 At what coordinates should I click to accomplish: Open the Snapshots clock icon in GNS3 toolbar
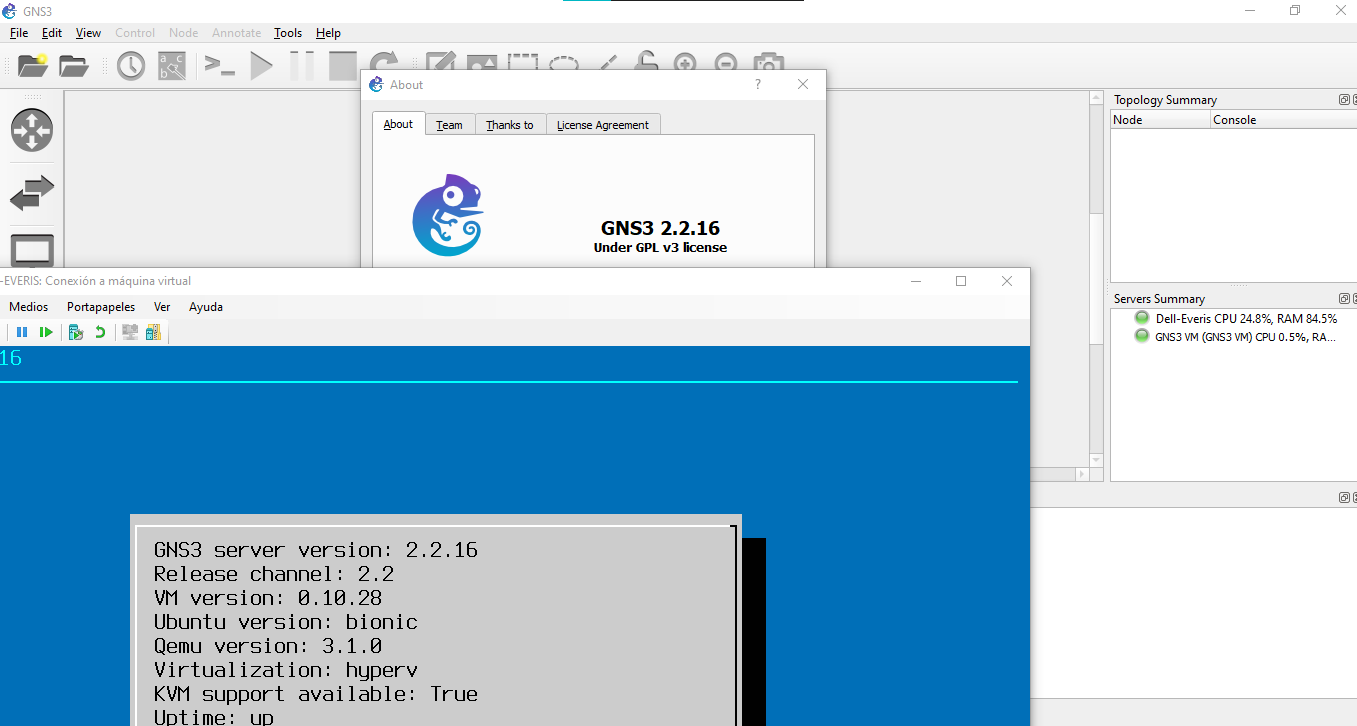pos(131,66)
